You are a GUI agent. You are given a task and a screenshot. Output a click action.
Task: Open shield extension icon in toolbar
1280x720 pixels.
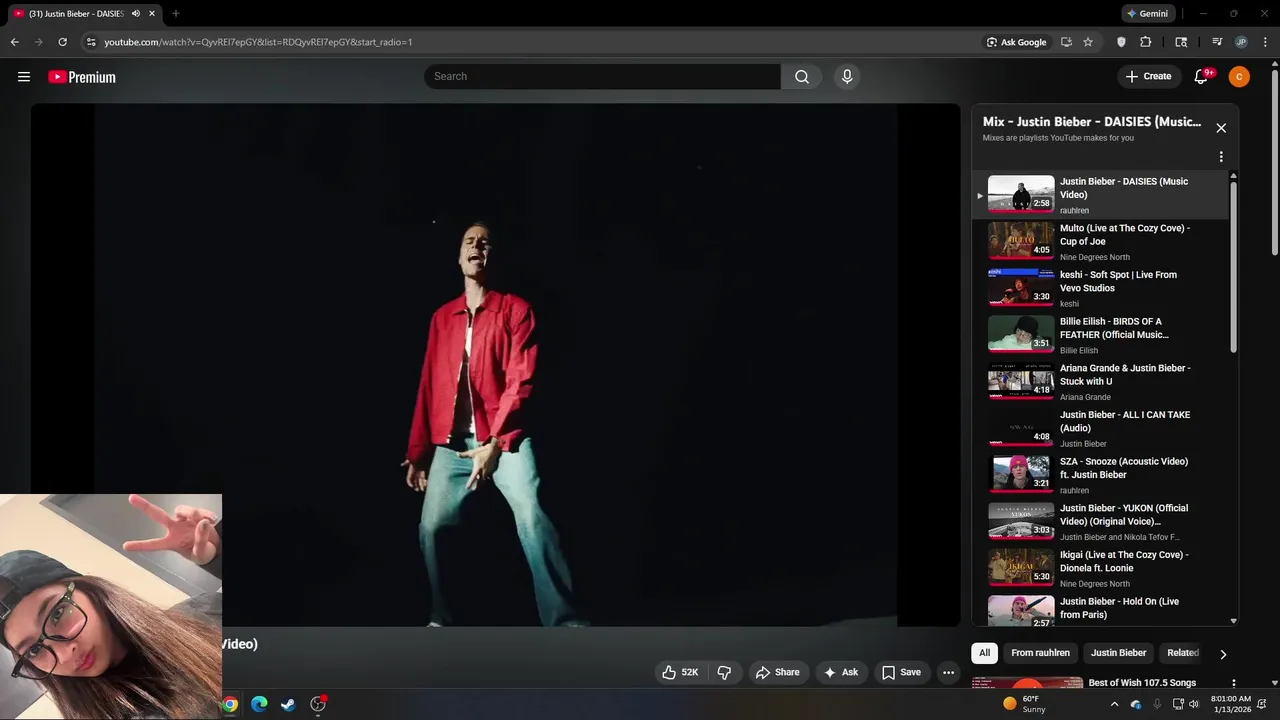[1121, 42]
